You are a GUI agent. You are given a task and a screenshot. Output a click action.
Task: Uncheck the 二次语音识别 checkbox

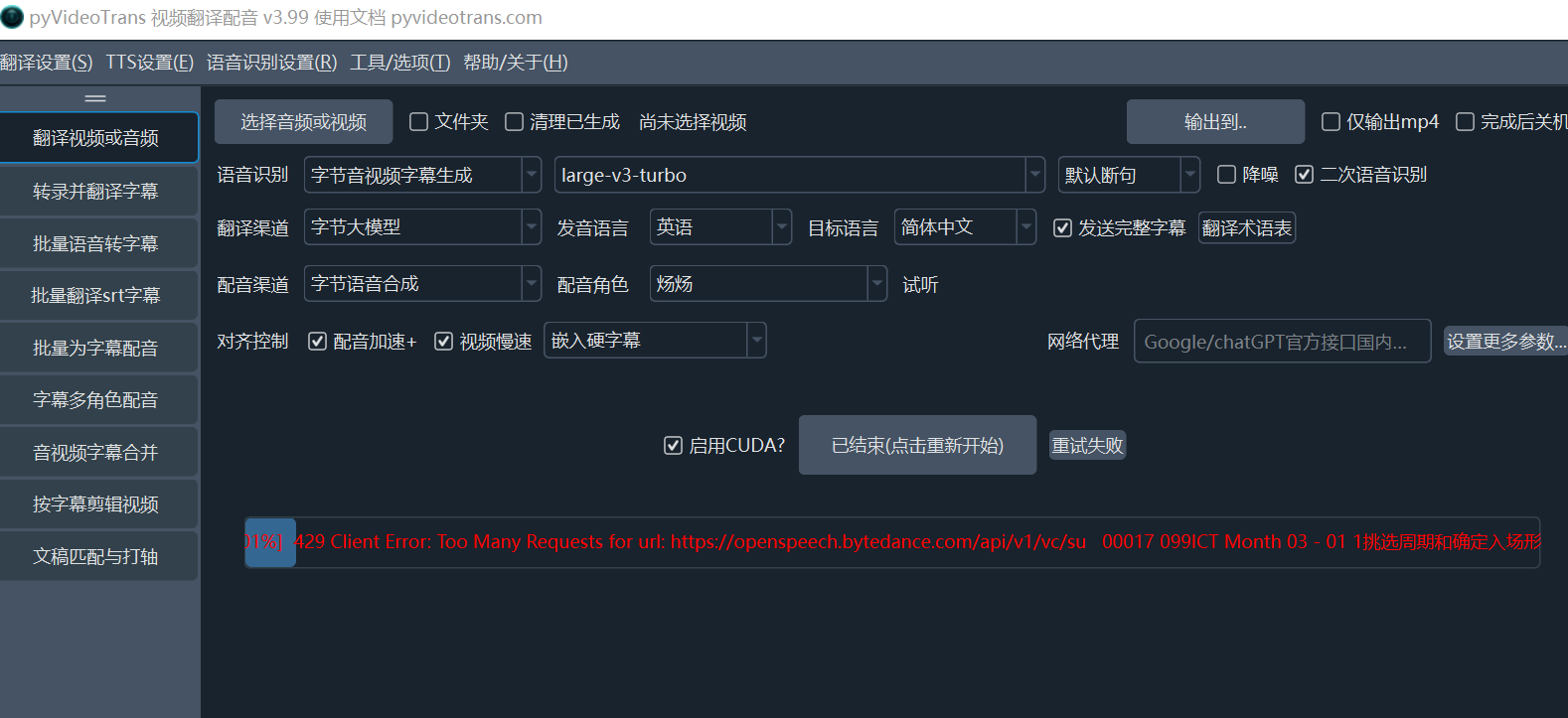pyautogui.click(x=1304, y=175)
